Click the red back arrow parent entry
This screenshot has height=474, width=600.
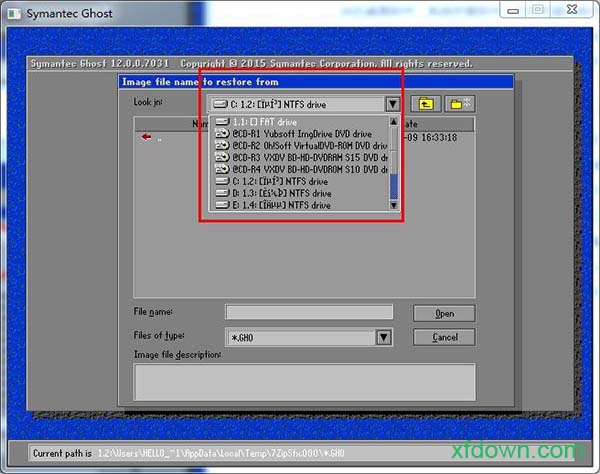pos(147,138)
